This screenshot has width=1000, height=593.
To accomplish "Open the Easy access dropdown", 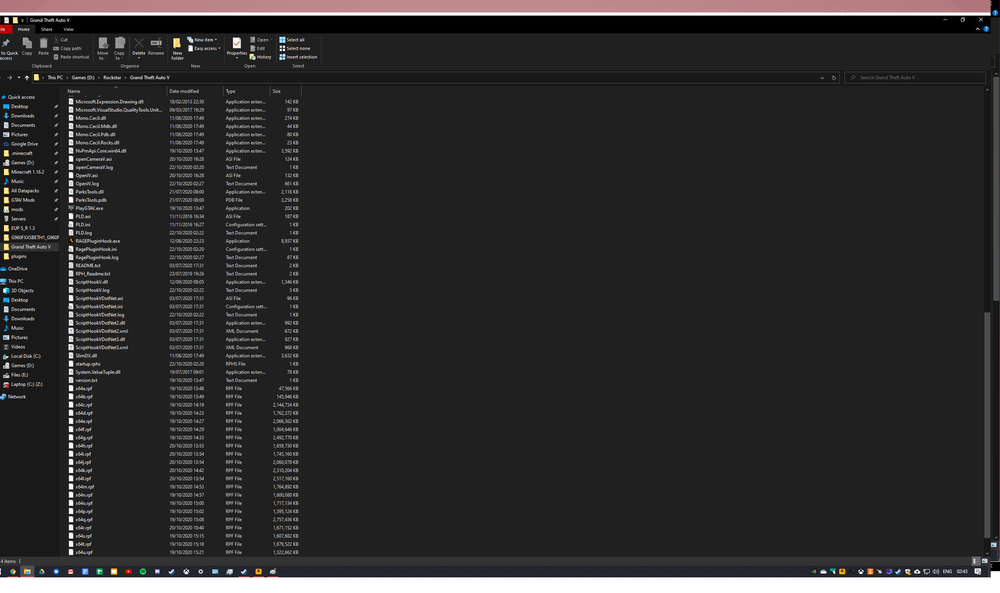I will pyautogui.click(x=204, y=48).
